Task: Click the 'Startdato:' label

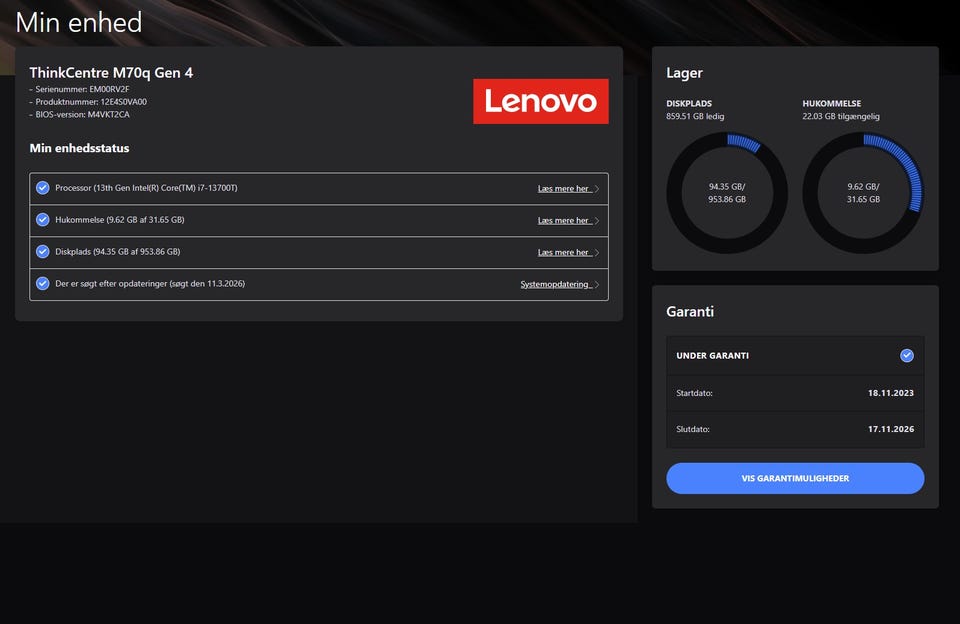Action: pyautogui.click(x=694, y=393)
